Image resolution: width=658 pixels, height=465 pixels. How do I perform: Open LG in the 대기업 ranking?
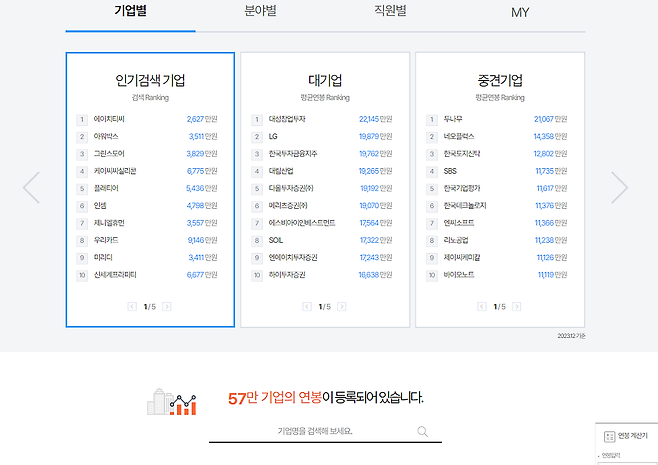click(274, 136)
